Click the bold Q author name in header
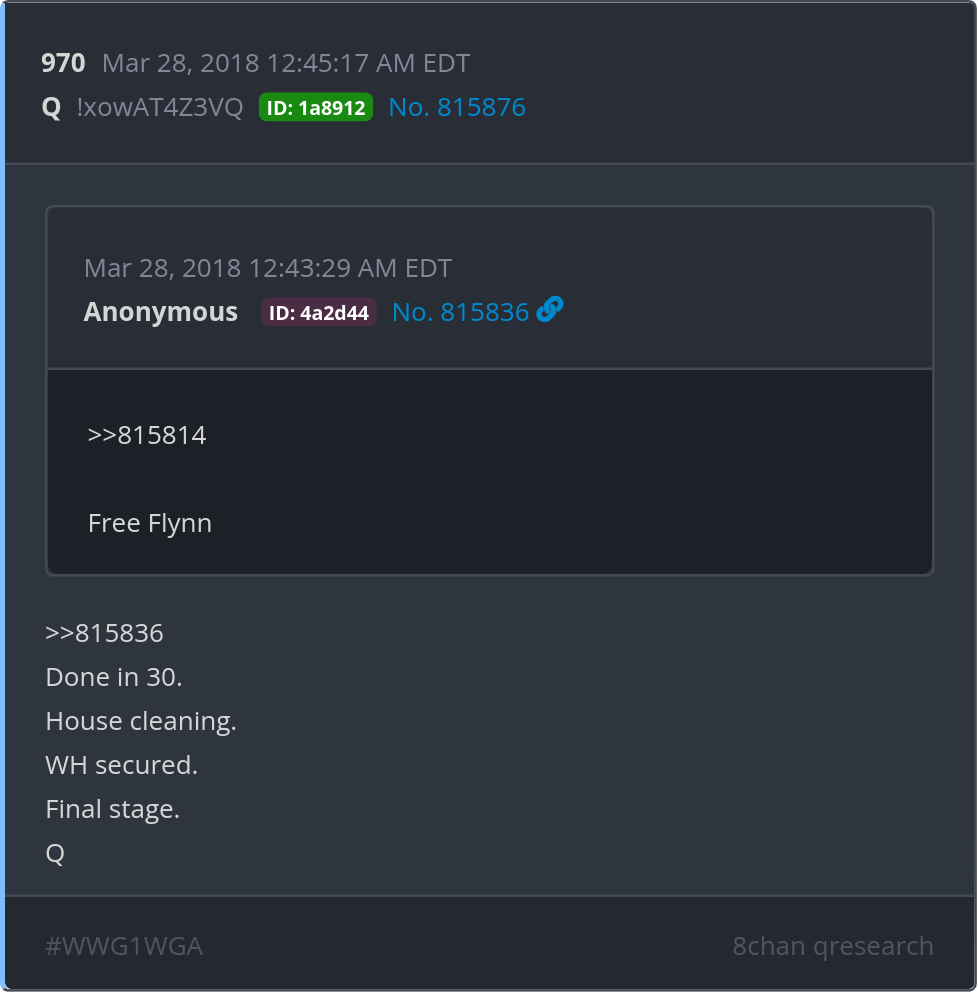978x992 pixels. [x=51, y=107]
